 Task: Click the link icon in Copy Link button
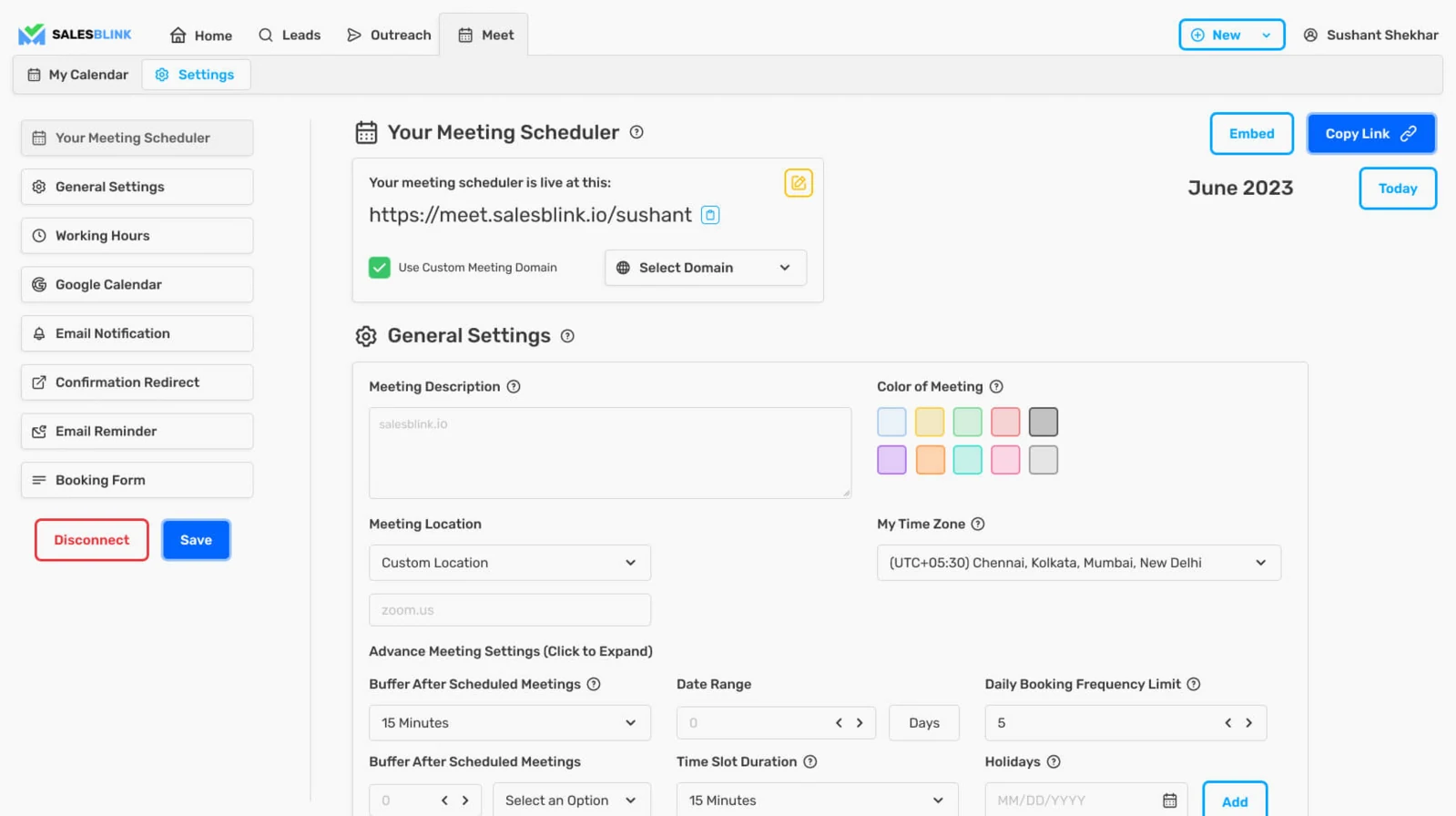[1409, 134]
